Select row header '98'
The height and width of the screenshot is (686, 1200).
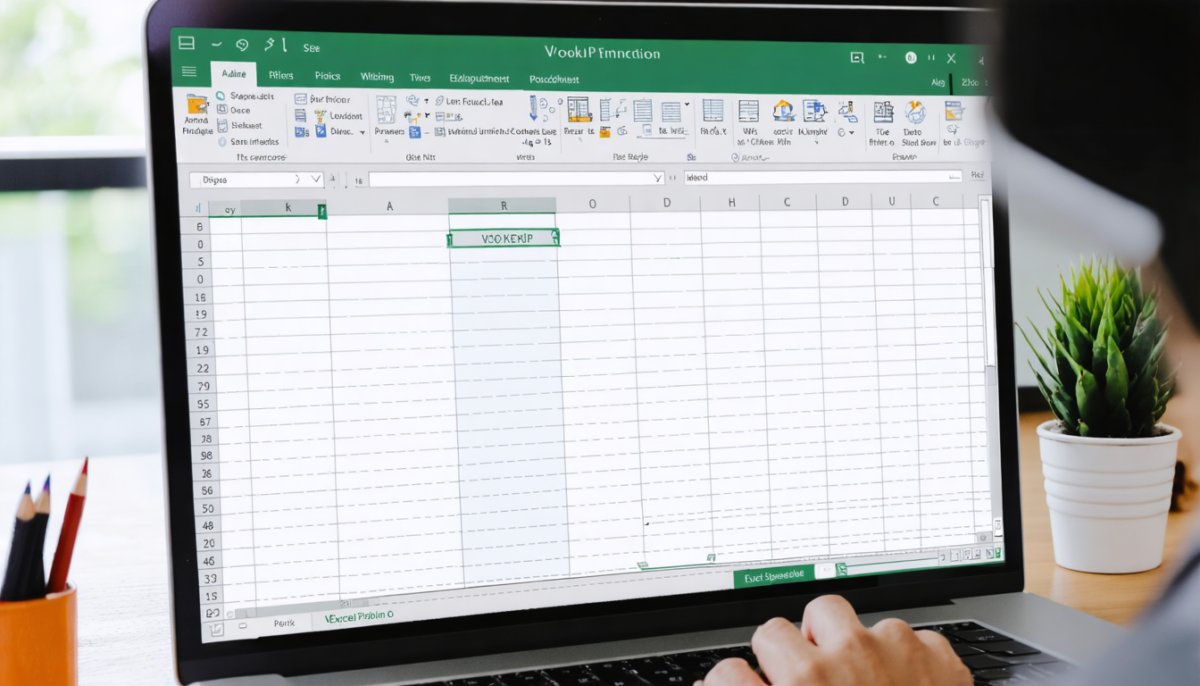pos(206,457)
